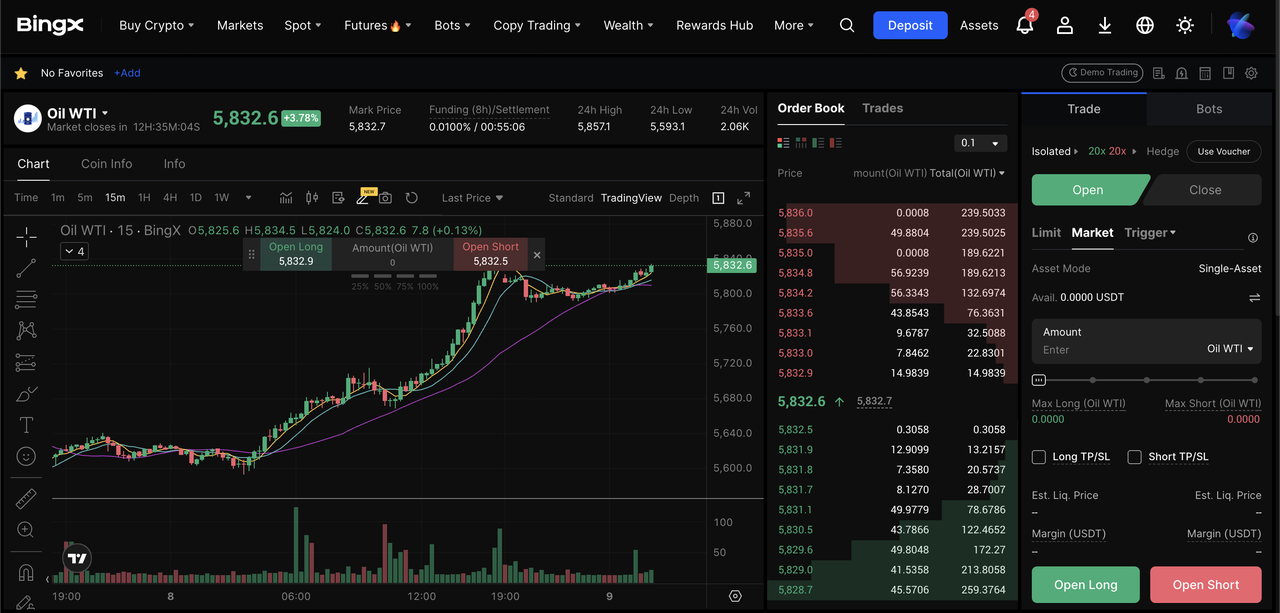Screen dimensions: 1280x613
Task: Choose the ruler measure tool
Action: coord(26,498)
